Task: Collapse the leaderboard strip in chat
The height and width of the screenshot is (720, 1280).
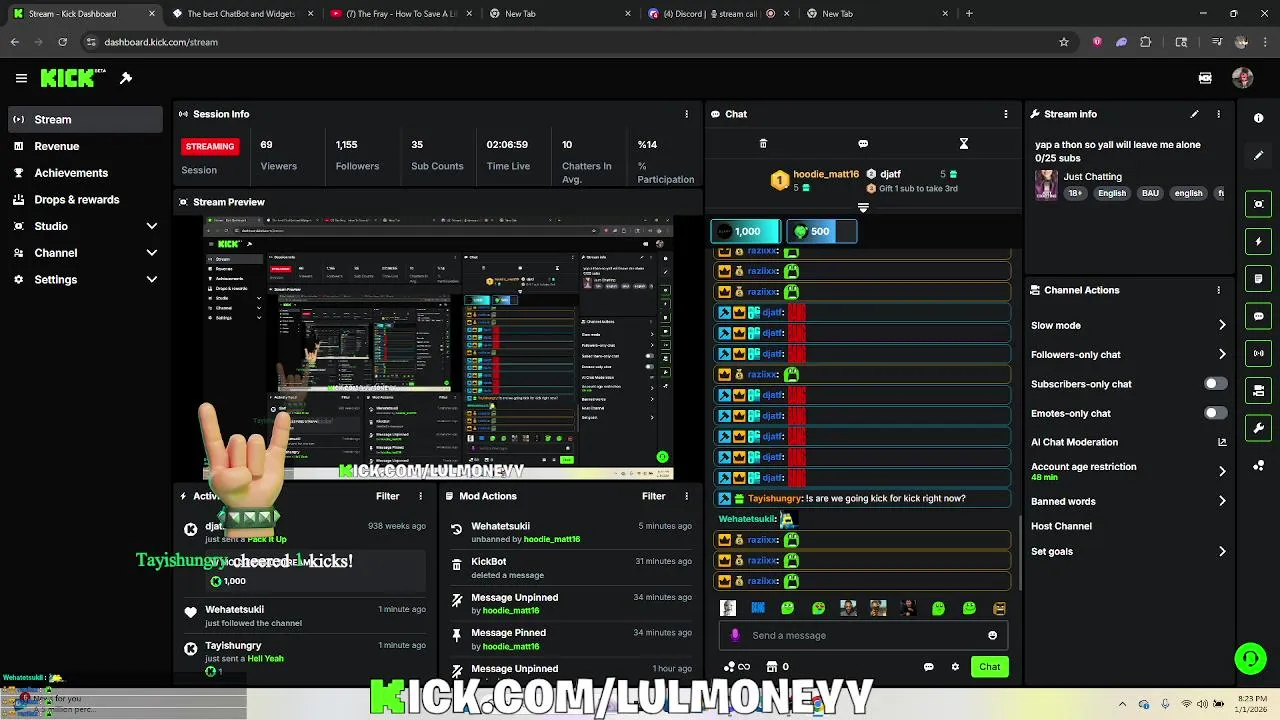Action: 863,208
